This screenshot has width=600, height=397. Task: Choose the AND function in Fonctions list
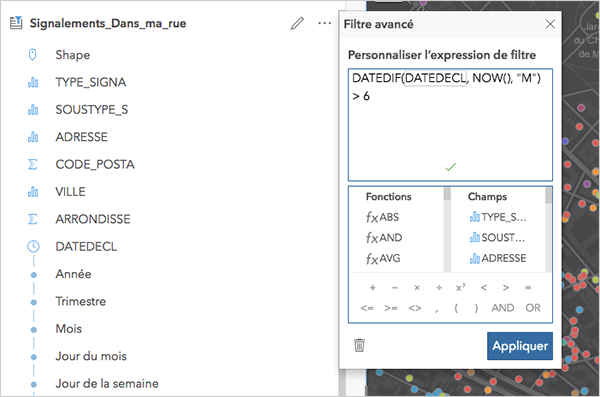click(x=384, y=238)
